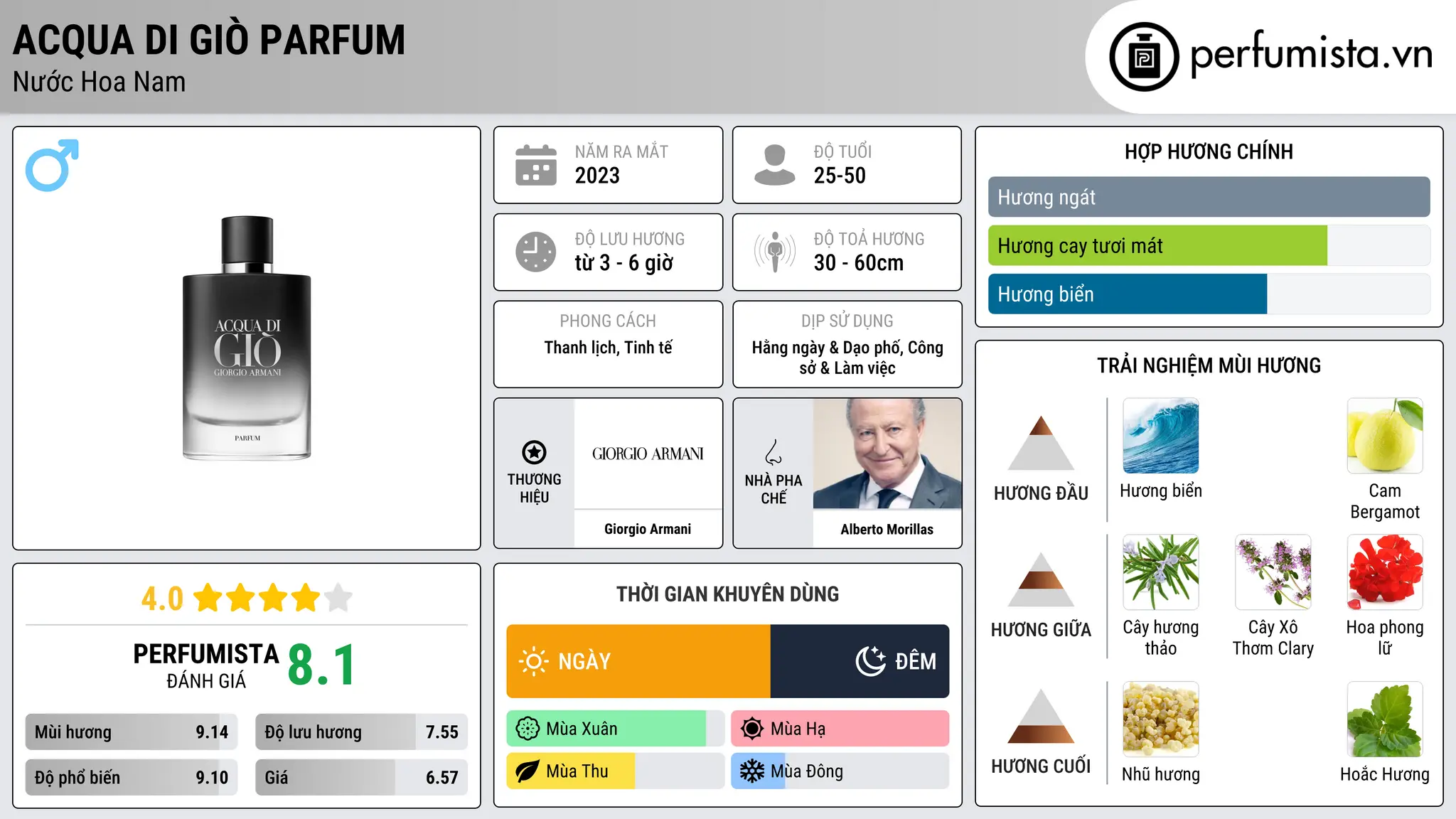Viewport: 1456px width, 819px height.
Task: Click the Alberto Morillas portrait photo
Action: click(887, 454)
